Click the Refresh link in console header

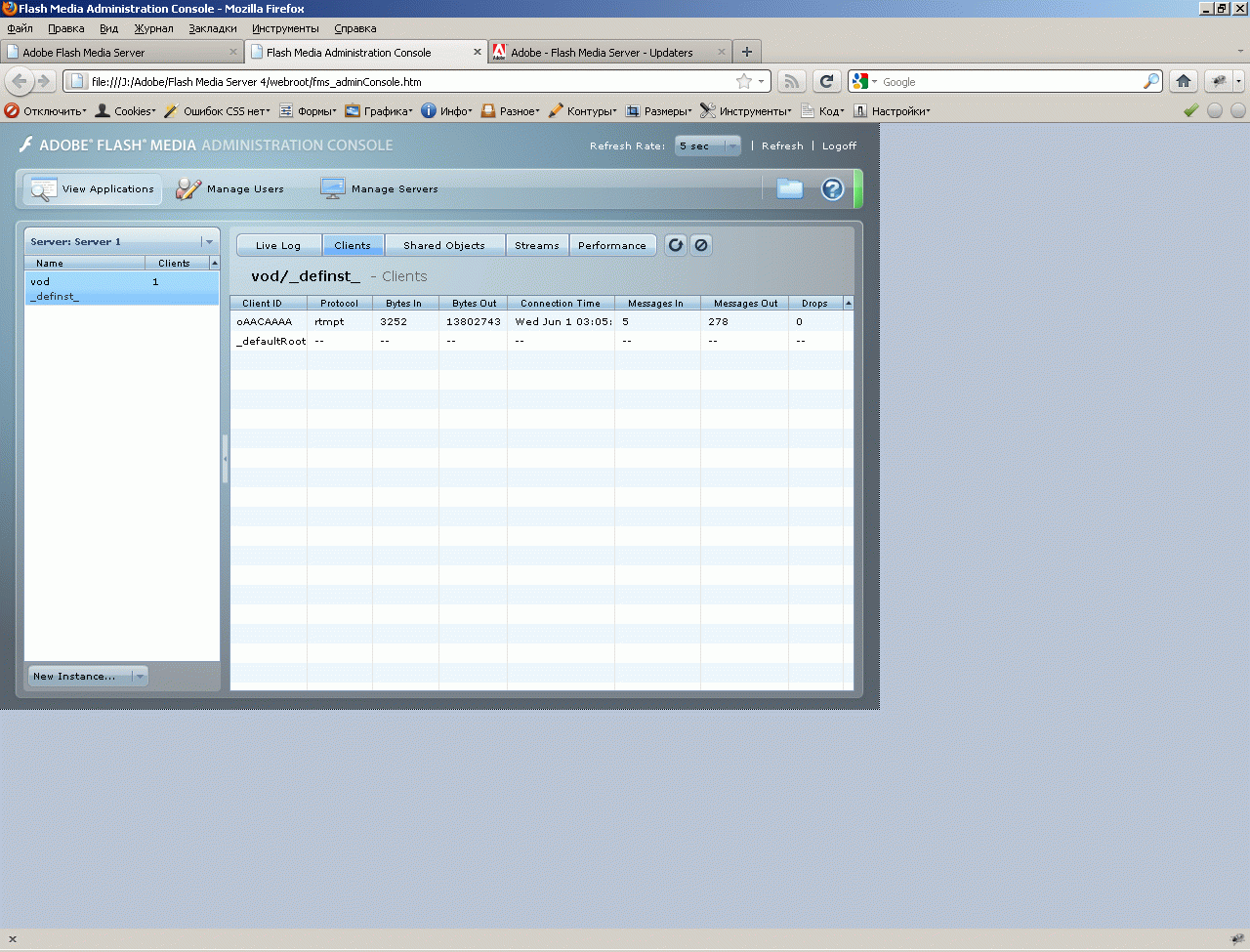coord(782,145)
